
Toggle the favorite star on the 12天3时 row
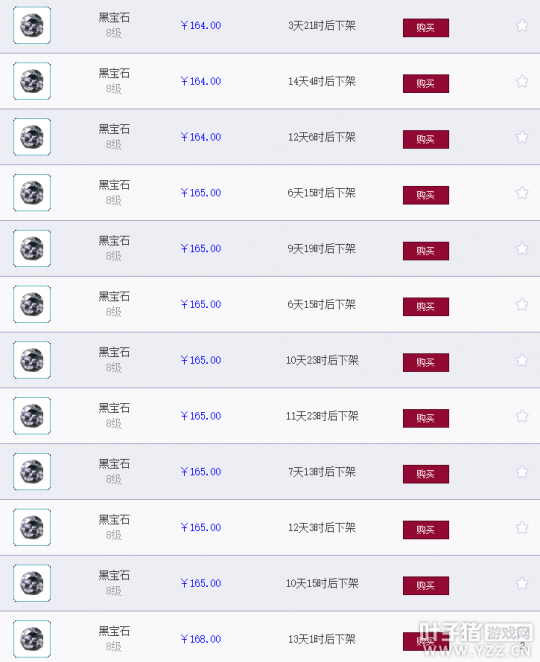(522, 528)
